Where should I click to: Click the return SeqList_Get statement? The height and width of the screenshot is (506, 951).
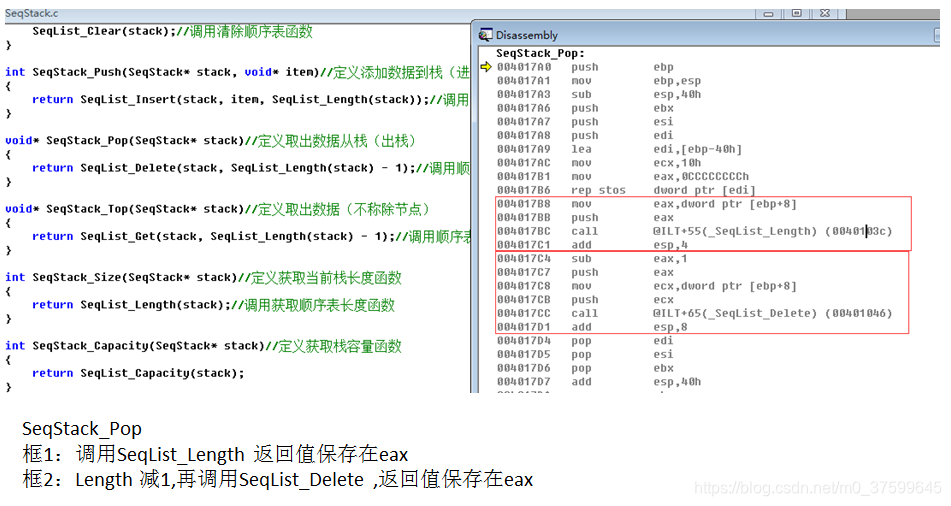(213, 237)
